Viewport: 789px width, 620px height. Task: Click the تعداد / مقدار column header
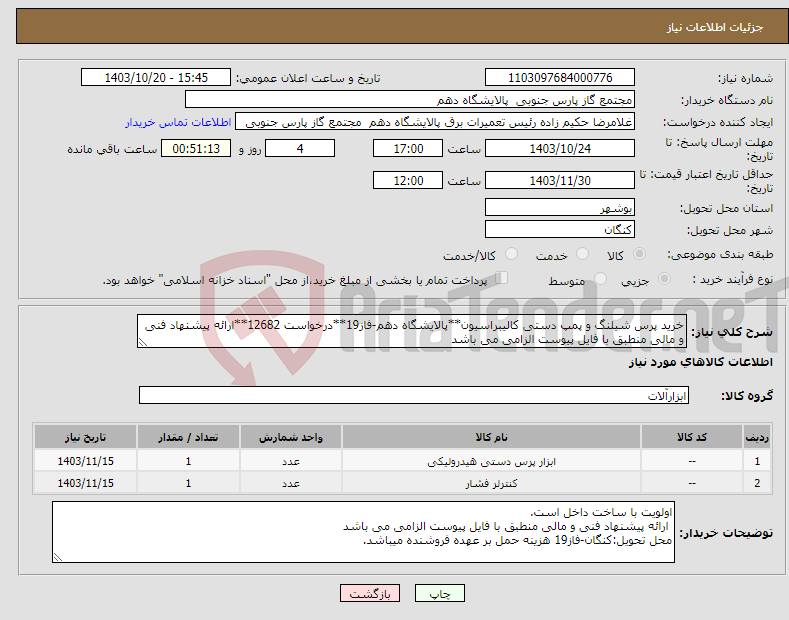pos(188,437)
